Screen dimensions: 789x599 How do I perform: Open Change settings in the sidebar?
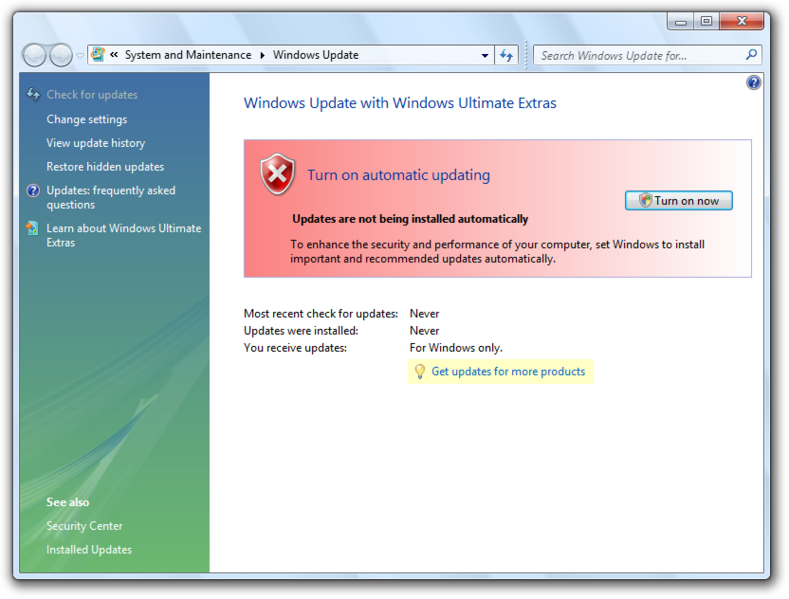[x=87, y=119]
